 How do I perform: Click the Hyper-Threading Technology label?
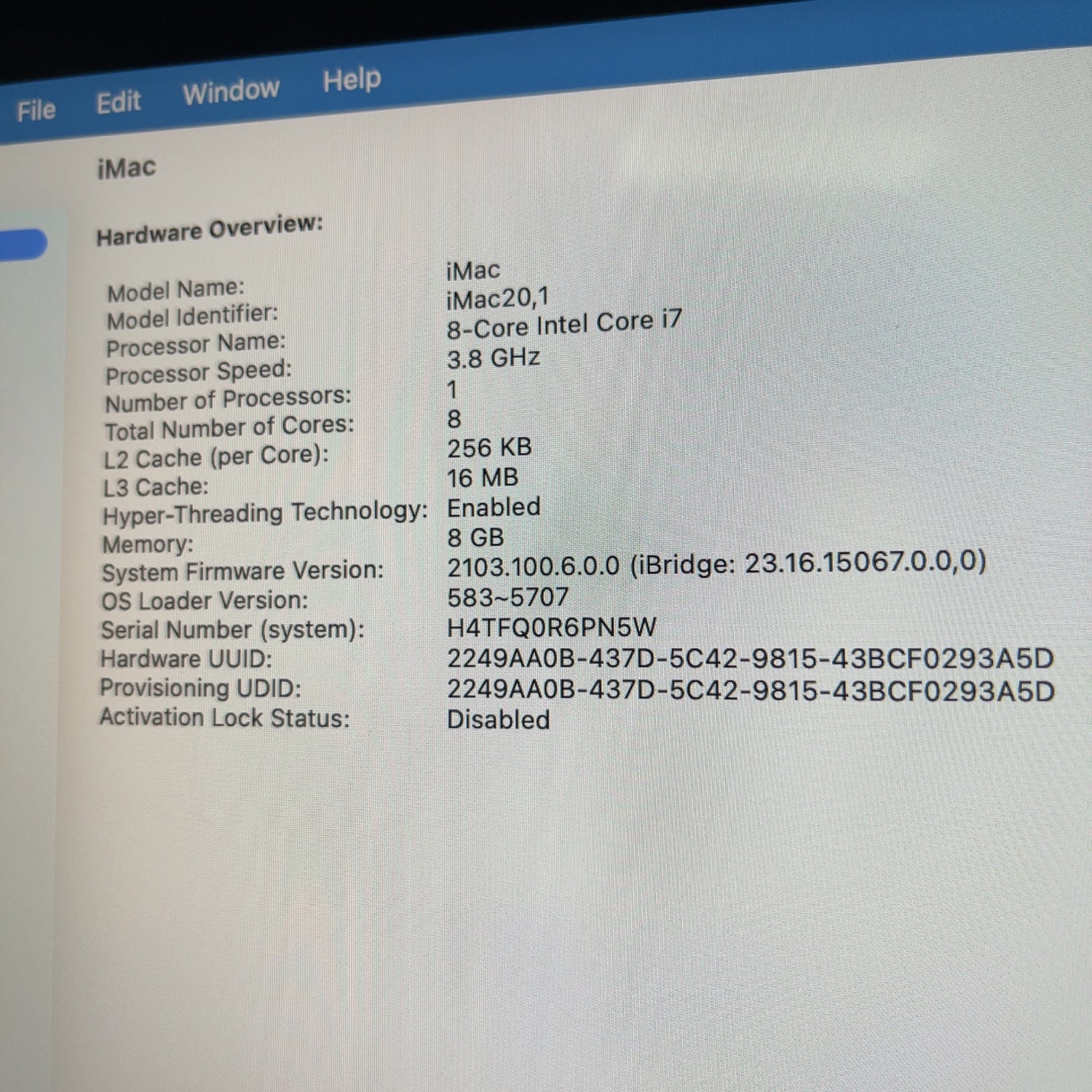click(x=266, y=513)
